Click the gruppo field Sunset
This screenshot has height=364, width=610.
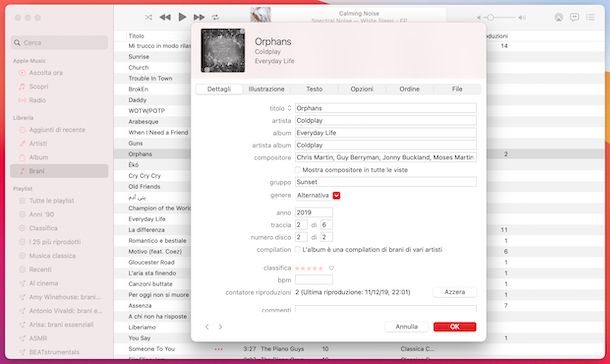pyautogui.click(x=386, y=182)
